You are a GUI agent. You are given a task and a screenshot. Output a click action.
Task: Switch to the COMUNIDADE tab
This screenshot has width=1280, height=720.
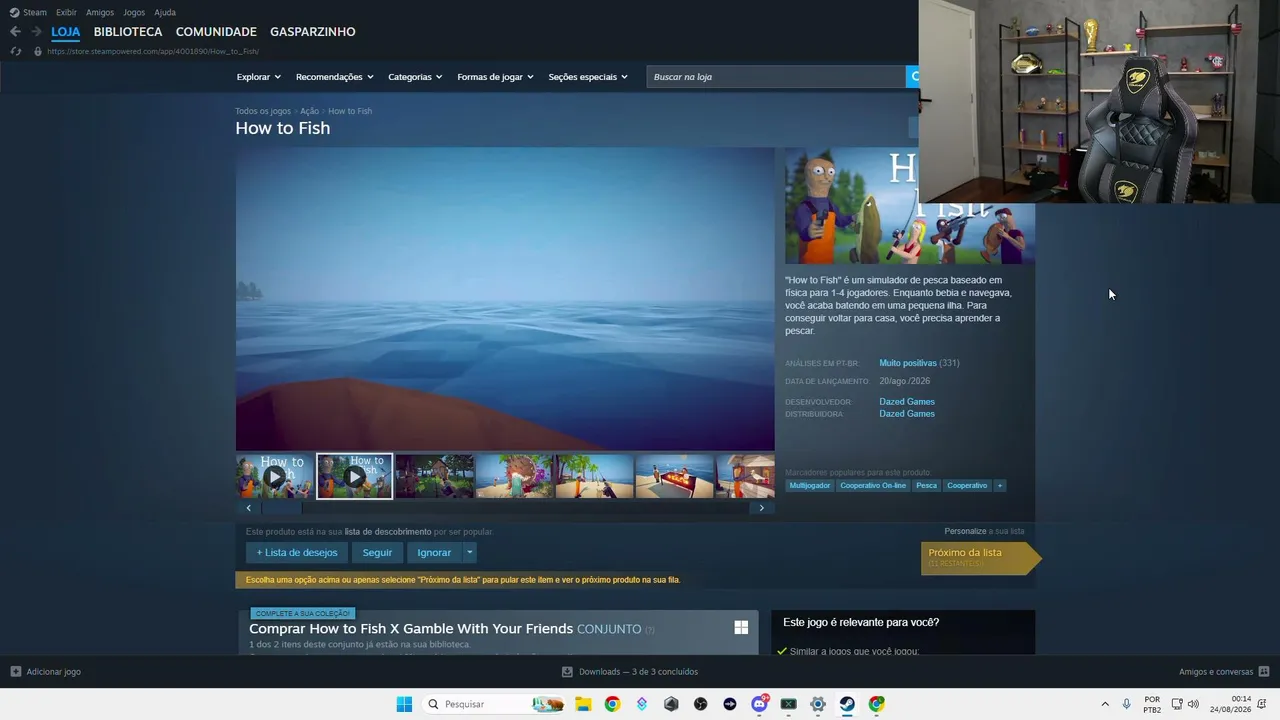tap(216, 32)
